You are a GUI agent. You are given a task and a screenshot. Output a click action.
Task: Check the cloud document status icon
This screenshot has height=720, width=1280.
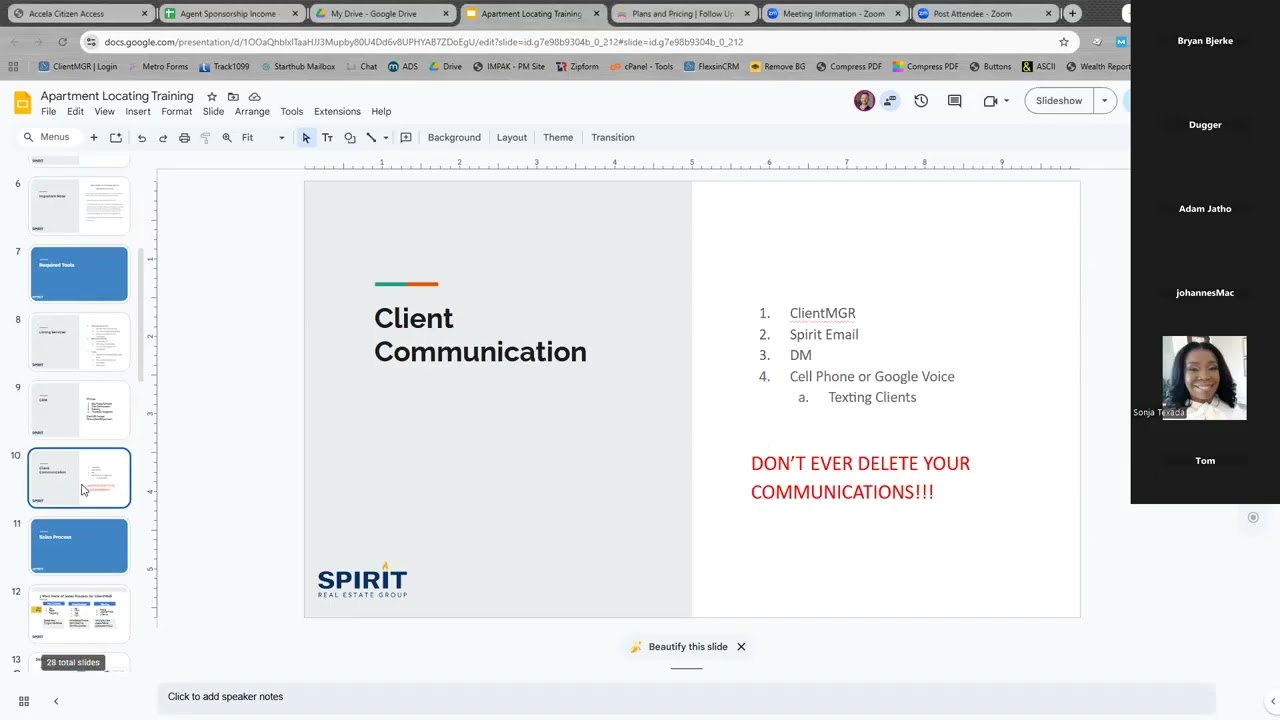255,97
